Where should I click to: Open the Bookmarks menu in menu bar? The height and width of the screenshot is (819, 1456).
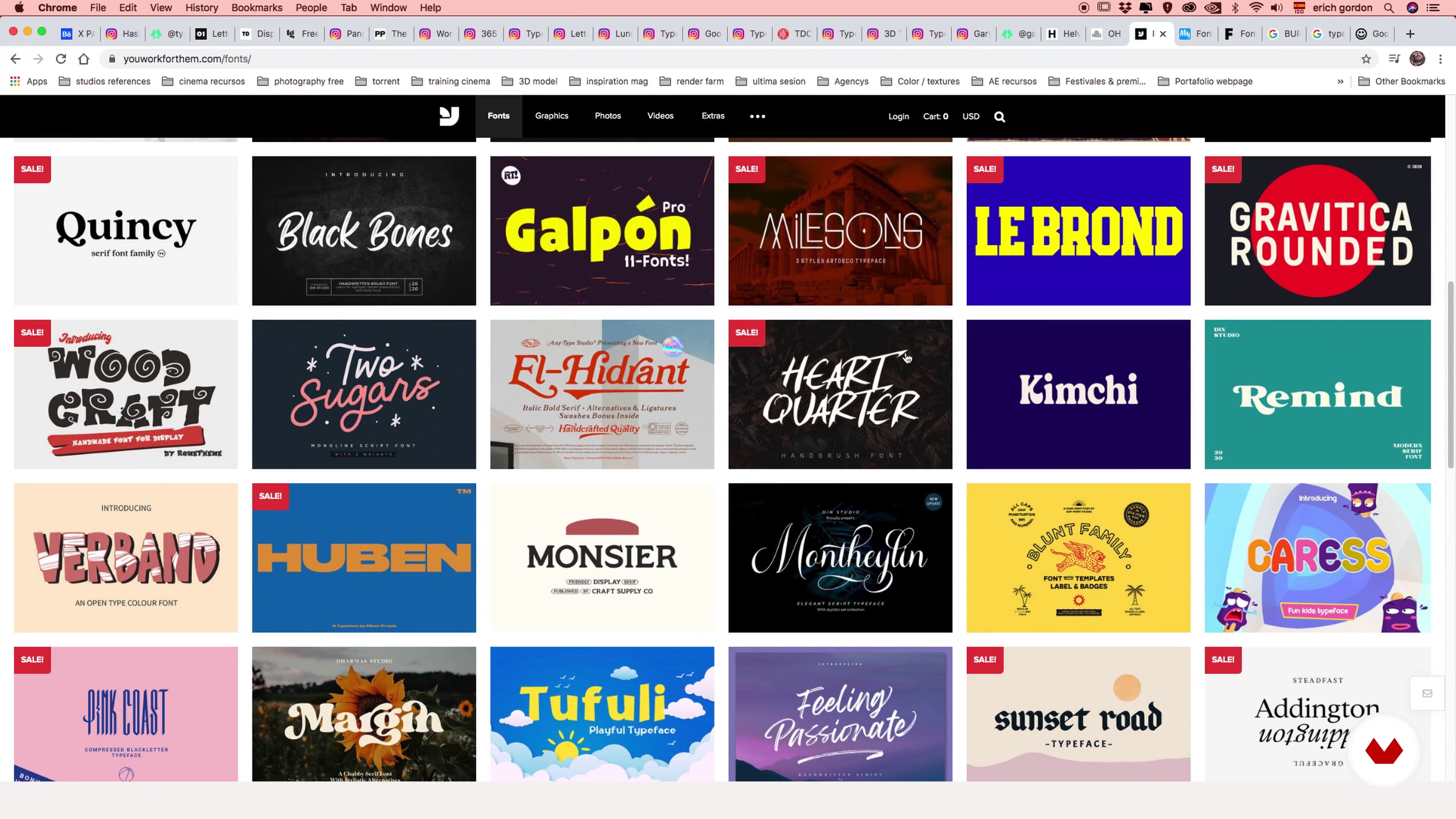257,7
